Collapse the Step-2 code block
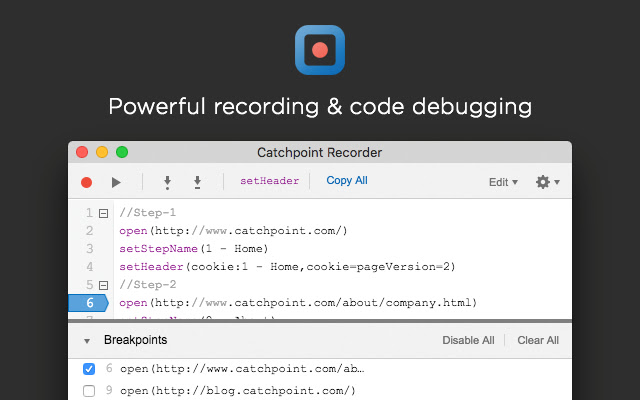The height and width of the screenshot is (400, 640). [103, 285]
